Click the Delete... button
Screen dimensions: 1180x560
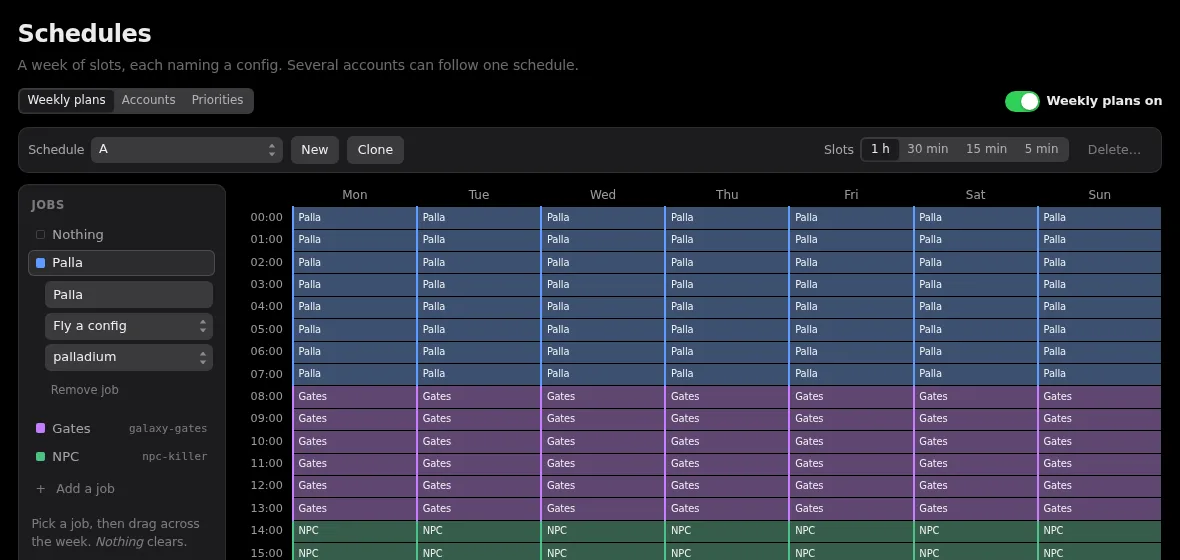tap(1114, 150)
